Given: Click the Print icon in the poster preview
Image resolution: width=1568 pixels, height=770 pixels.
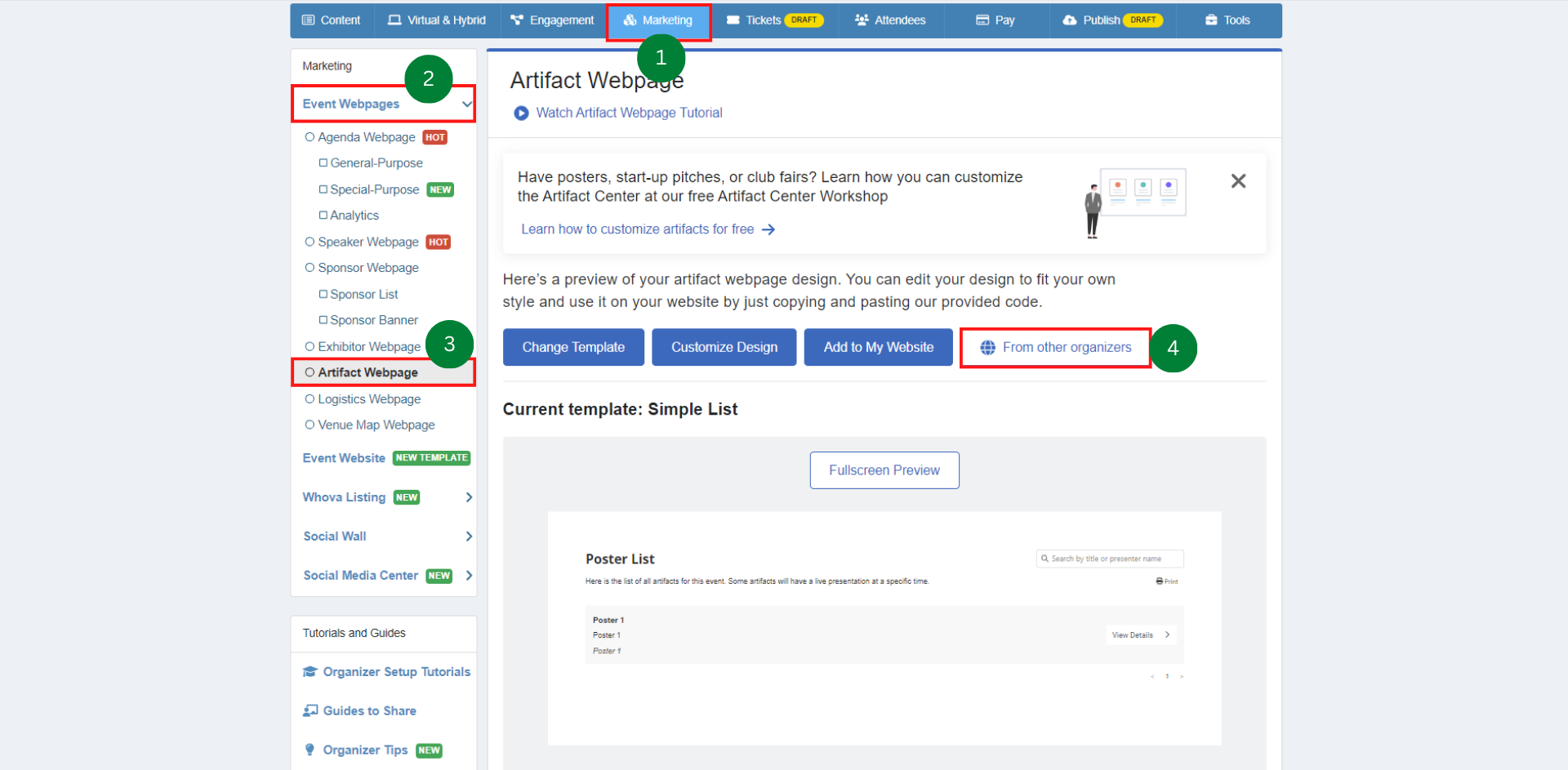Looking at the screenshot, I should 1158,581.
